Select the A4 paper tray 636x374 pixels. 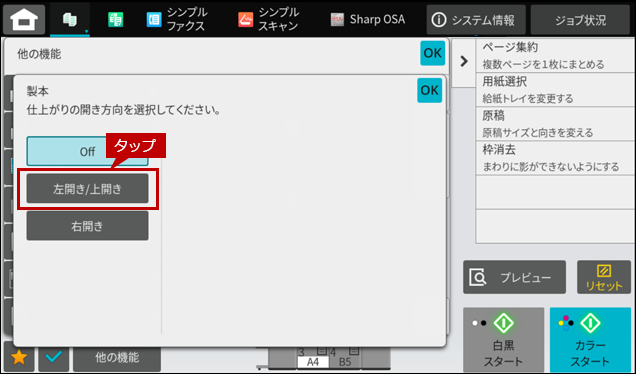click(313, 358)
